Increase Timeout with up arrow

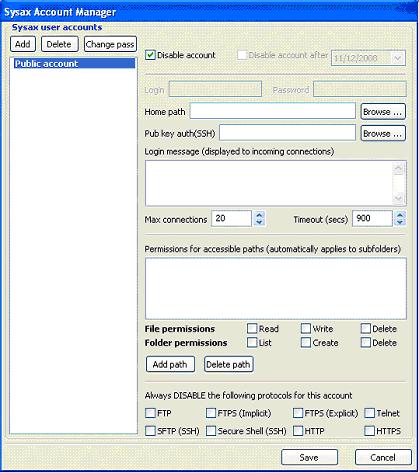click(x=400, y=215)
